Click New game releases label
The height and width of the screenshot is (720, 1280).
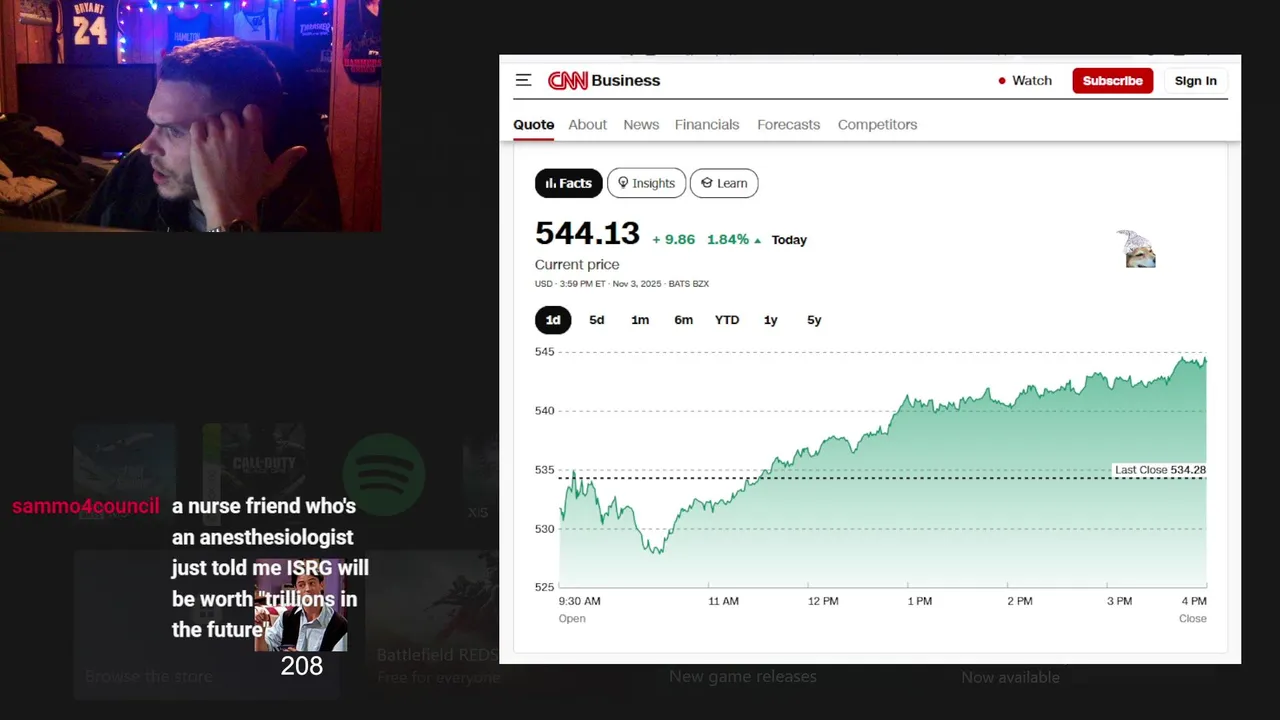[743, 677]
